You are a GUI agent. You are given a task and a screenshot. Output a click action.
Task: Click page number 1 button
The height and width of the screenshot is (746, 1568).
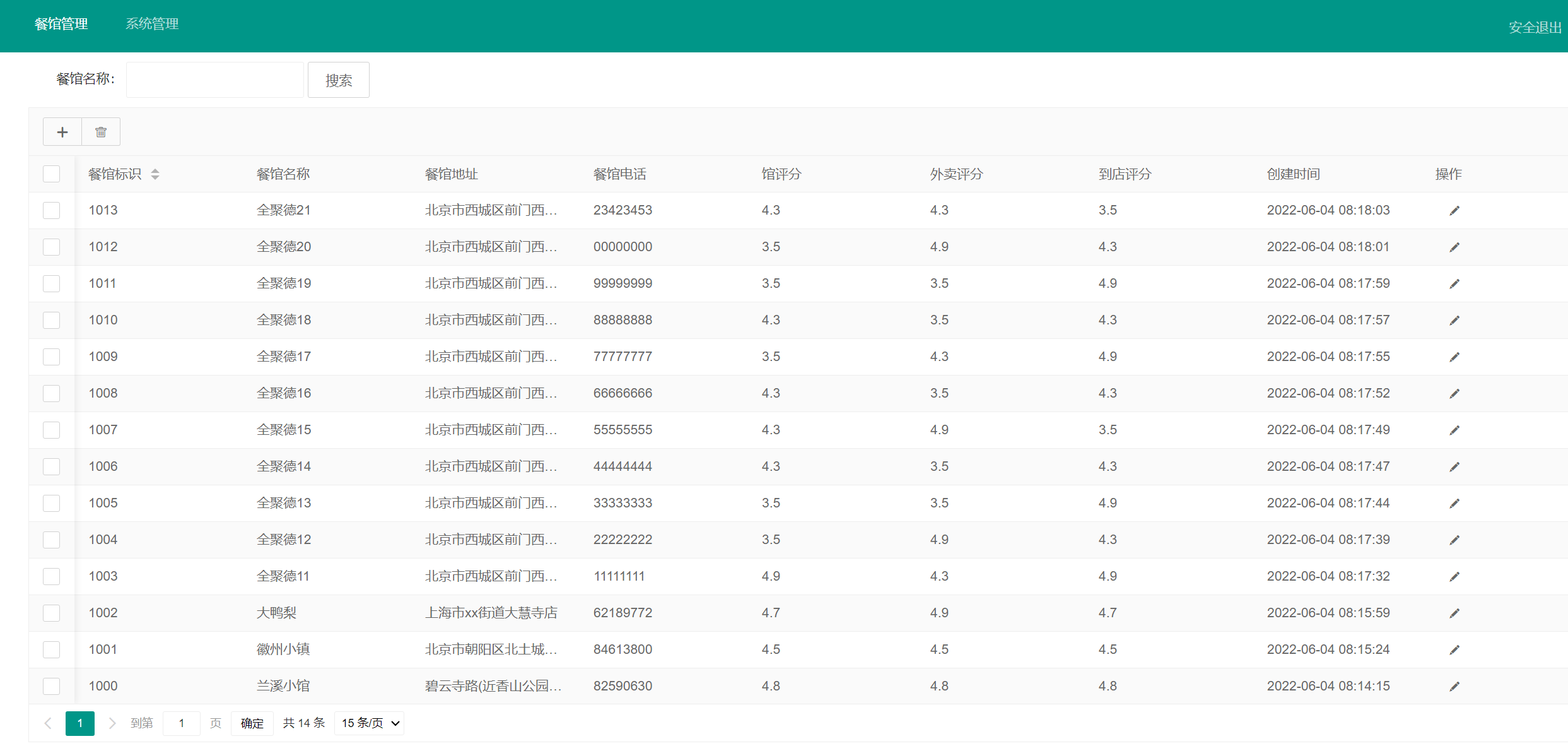click(80, 723)
